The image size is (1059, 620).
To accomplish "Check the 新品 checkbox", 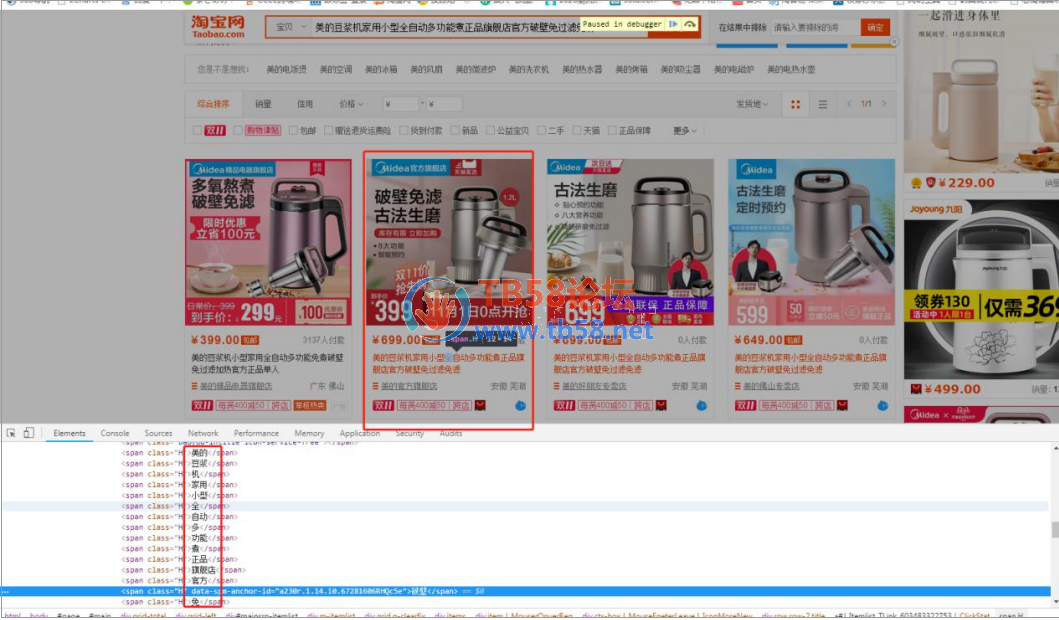I will [455, 130].
